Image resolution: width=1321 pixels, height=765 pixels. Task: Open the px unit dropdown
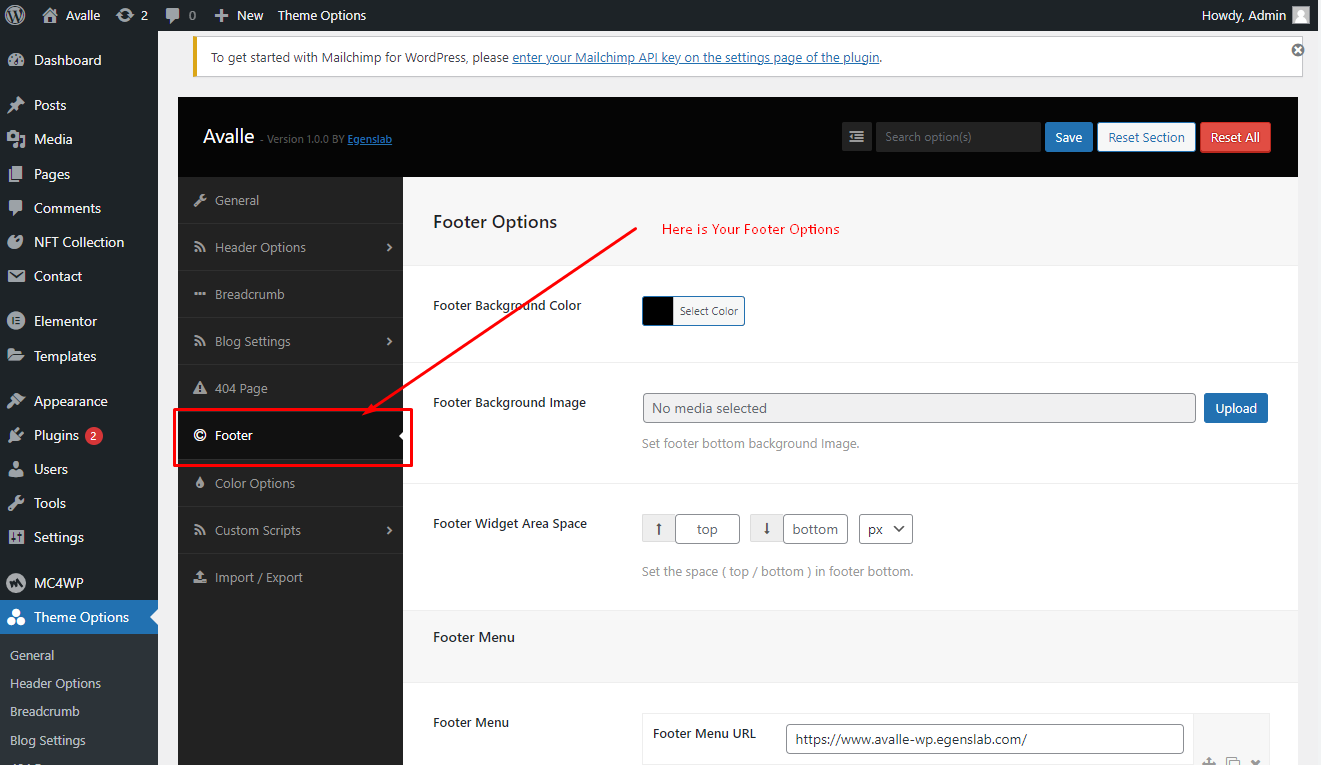click(886, 529)
